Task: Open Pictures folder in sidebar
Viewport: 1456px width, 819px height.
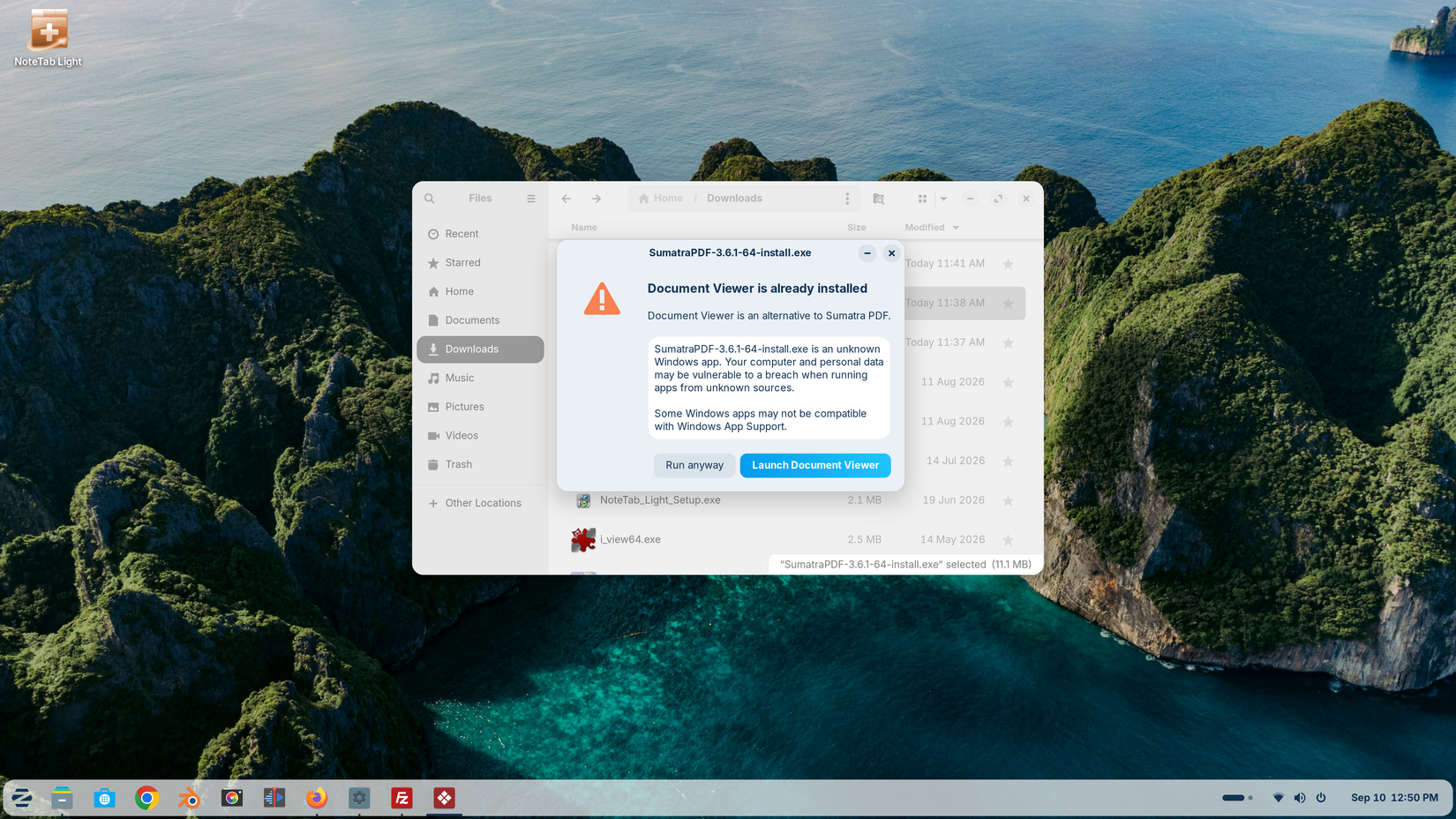Action: click(x=480, y=407)
